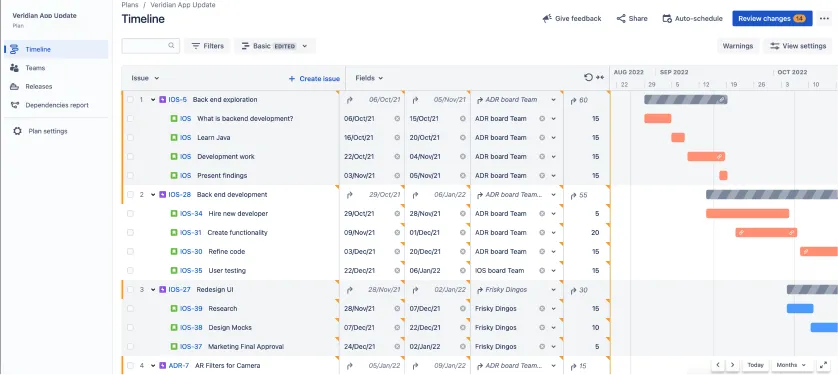Clear the 16/Oct/21 start date for Learn Java

click(x=397, y=137)
